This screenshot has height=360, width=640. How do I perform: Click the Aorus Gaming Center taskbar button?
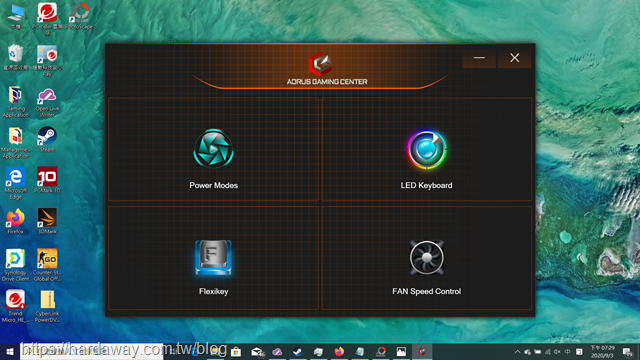coord(422,351)
